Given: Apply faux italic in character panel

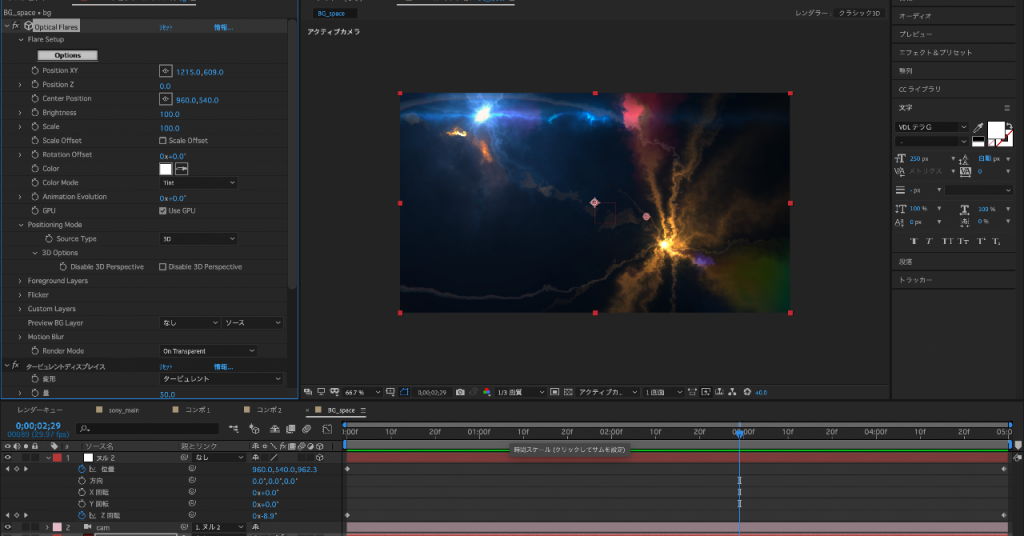Looking at the screenshot, I should tap(929, 241).
